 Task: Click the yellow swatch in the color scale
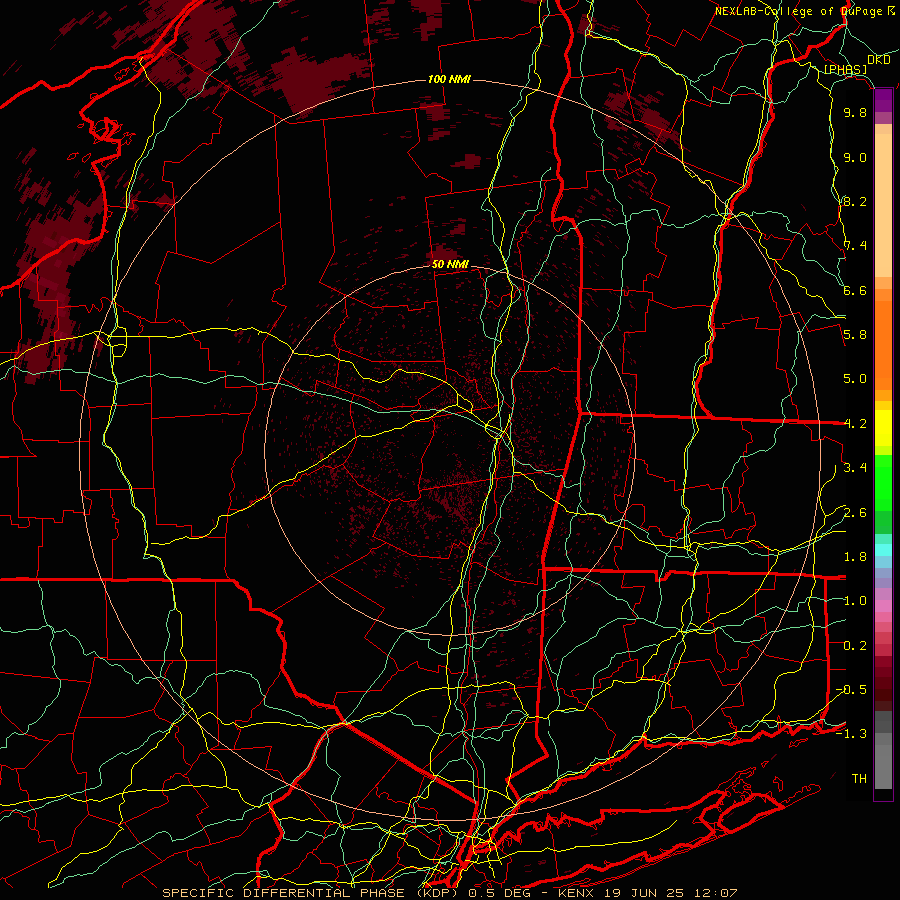(x=883, y=428)
